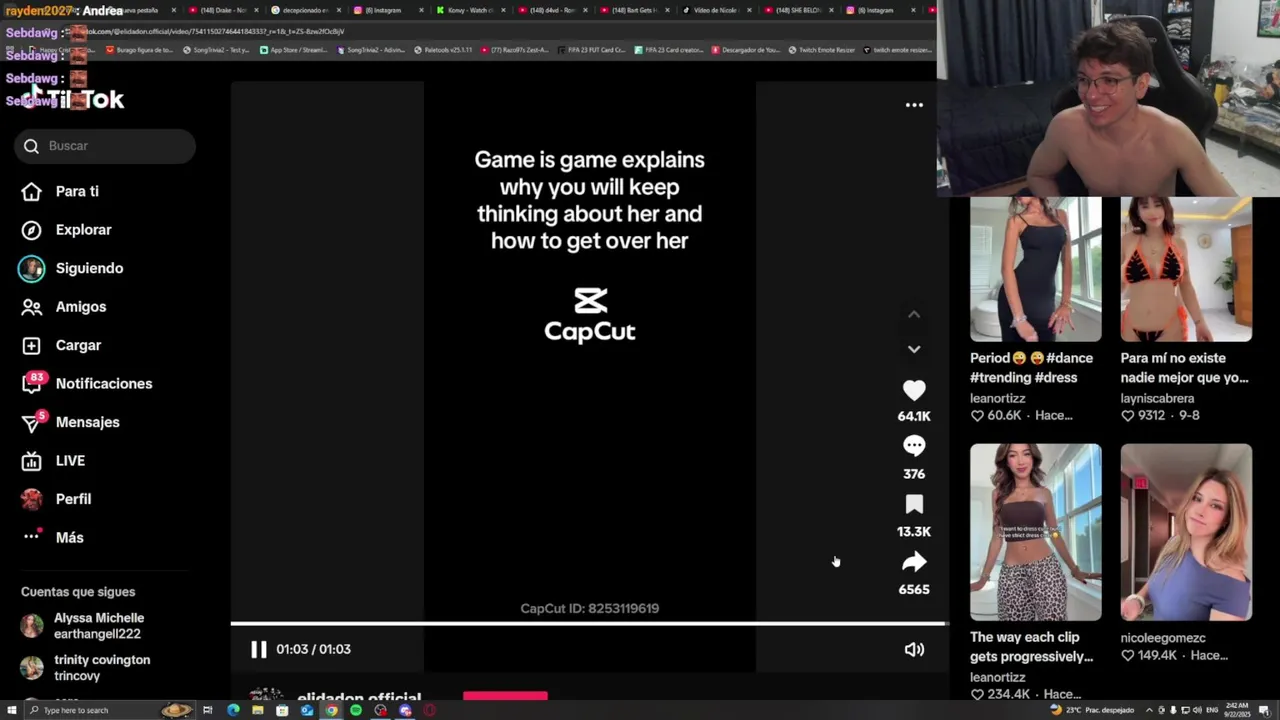The image size is (1280, 720).
Task: Open the Paletools bookmark
Action: (x=443, y=49)
